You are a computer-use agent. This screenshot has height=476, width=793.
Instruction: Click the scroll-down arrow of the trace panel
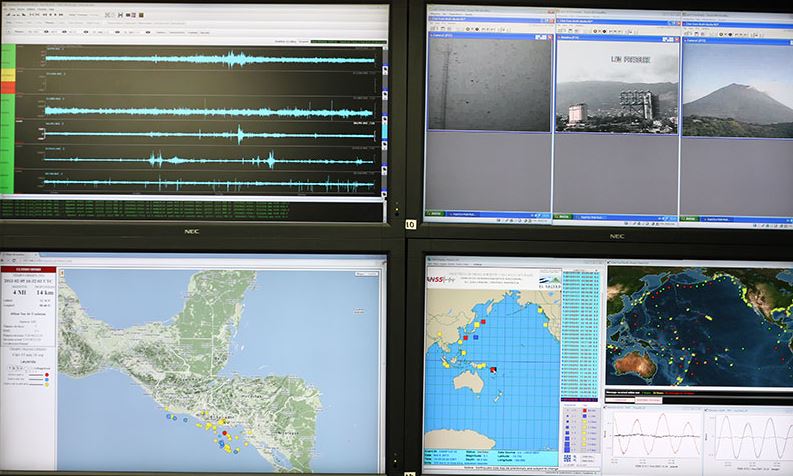point(384,194)
